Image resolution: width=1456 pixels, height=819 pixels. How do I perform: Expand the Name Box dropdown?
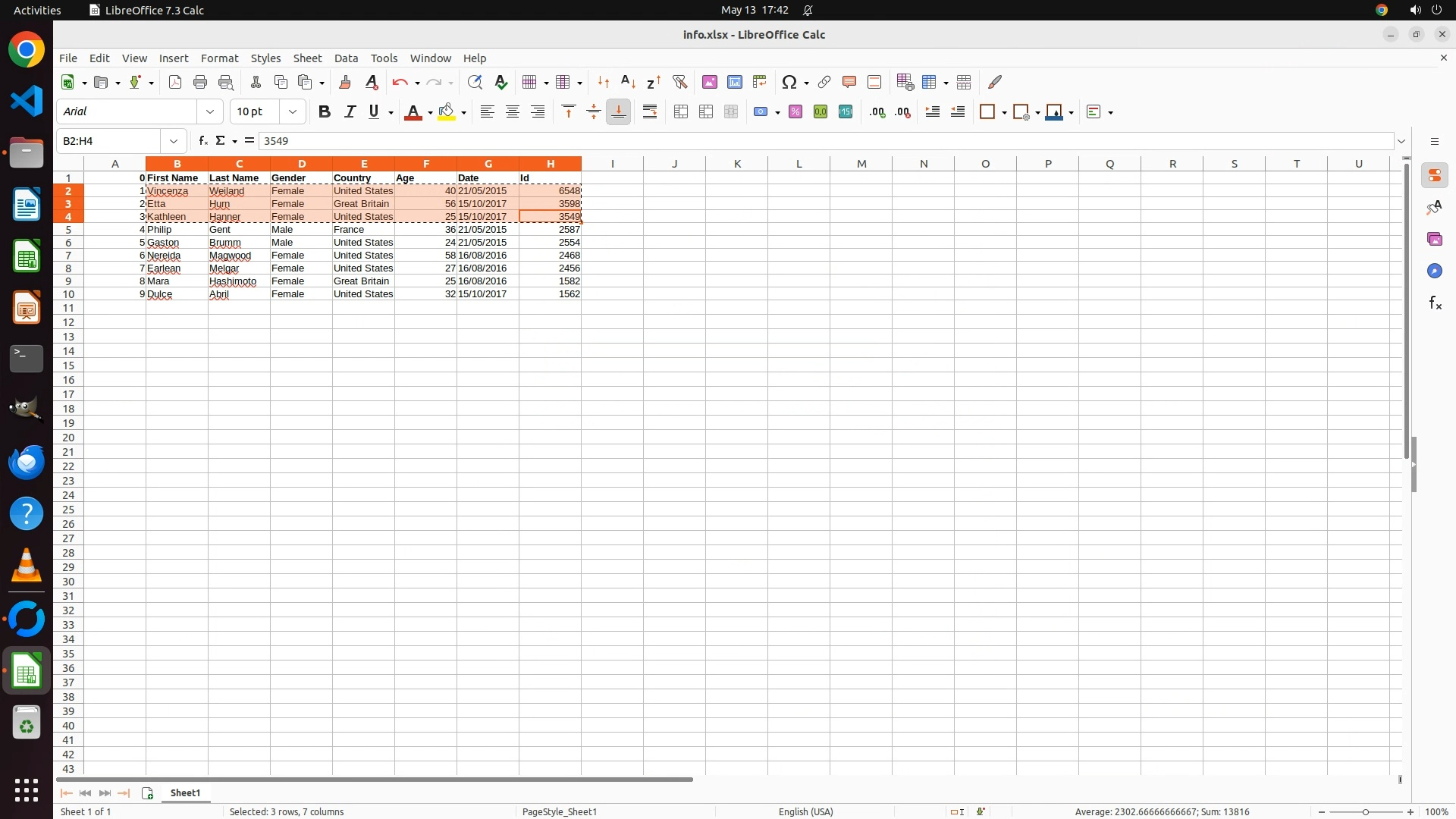(x=174, y=141)
